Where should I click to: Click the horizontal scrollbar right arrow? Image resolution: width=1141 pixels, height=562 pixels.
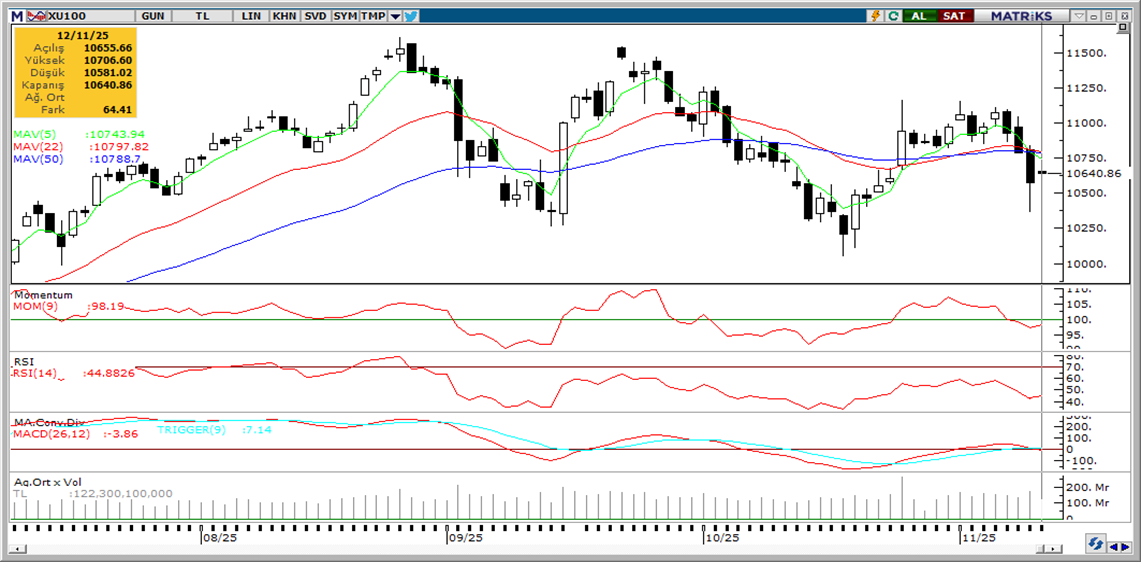click(x=1052, y=549)
